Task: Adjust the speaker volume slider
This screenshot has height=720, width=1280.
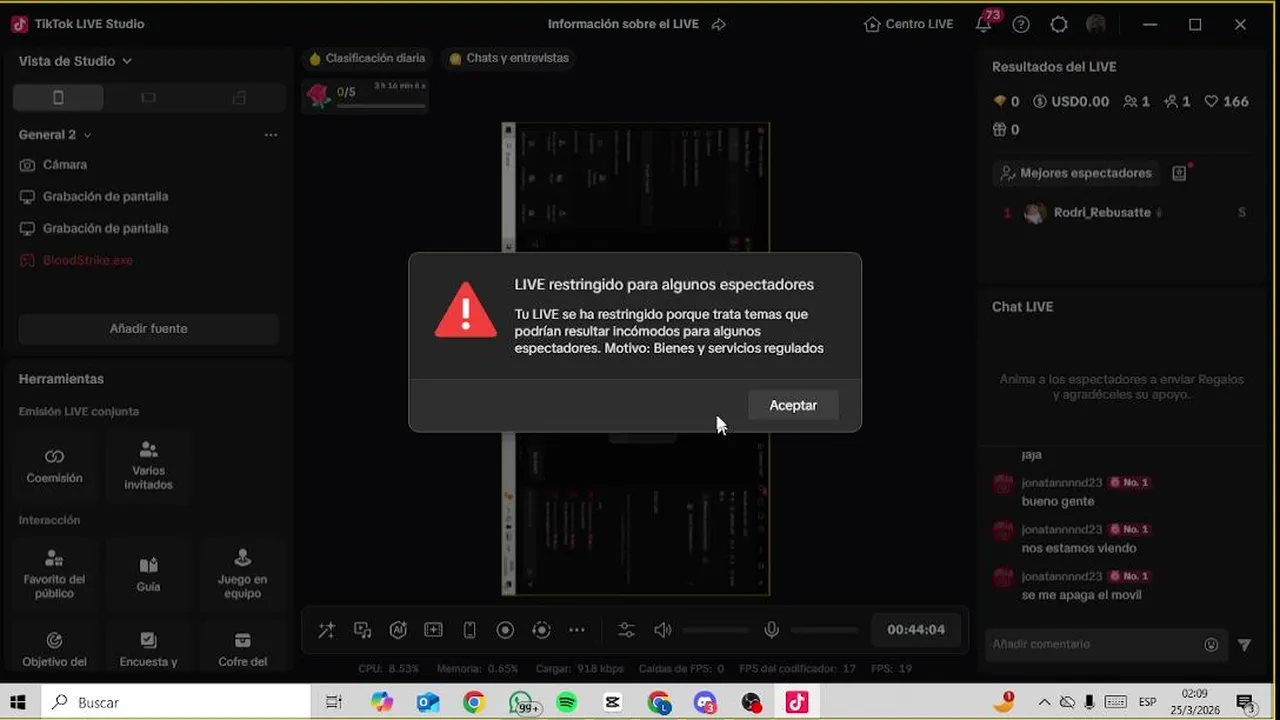Action: (716, 630)
